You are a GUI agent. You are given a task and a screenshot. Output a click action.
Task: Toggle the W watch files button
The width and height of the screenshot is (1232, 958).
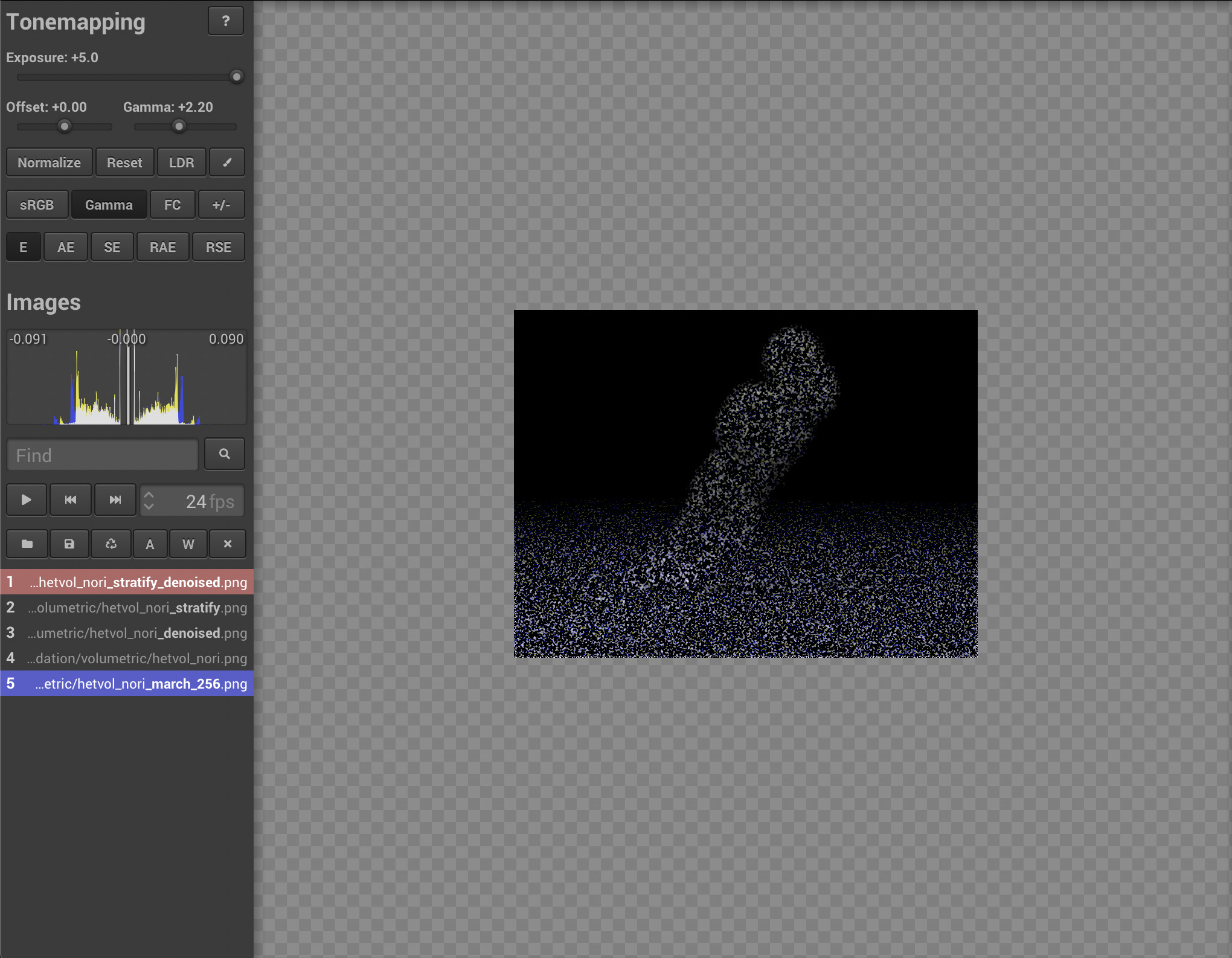click(188, 544)
